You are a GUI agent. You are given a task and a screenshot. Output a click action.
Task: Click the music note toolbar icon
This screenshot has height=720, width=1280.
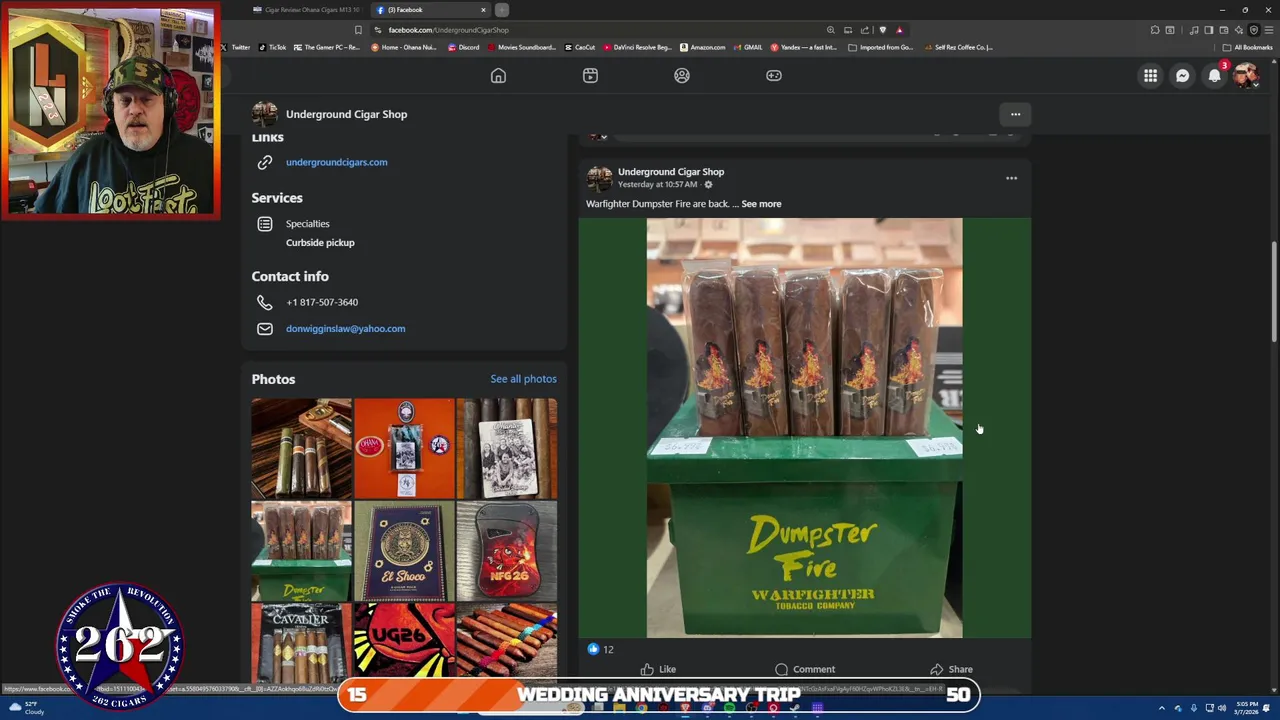tap(1193, 30)
